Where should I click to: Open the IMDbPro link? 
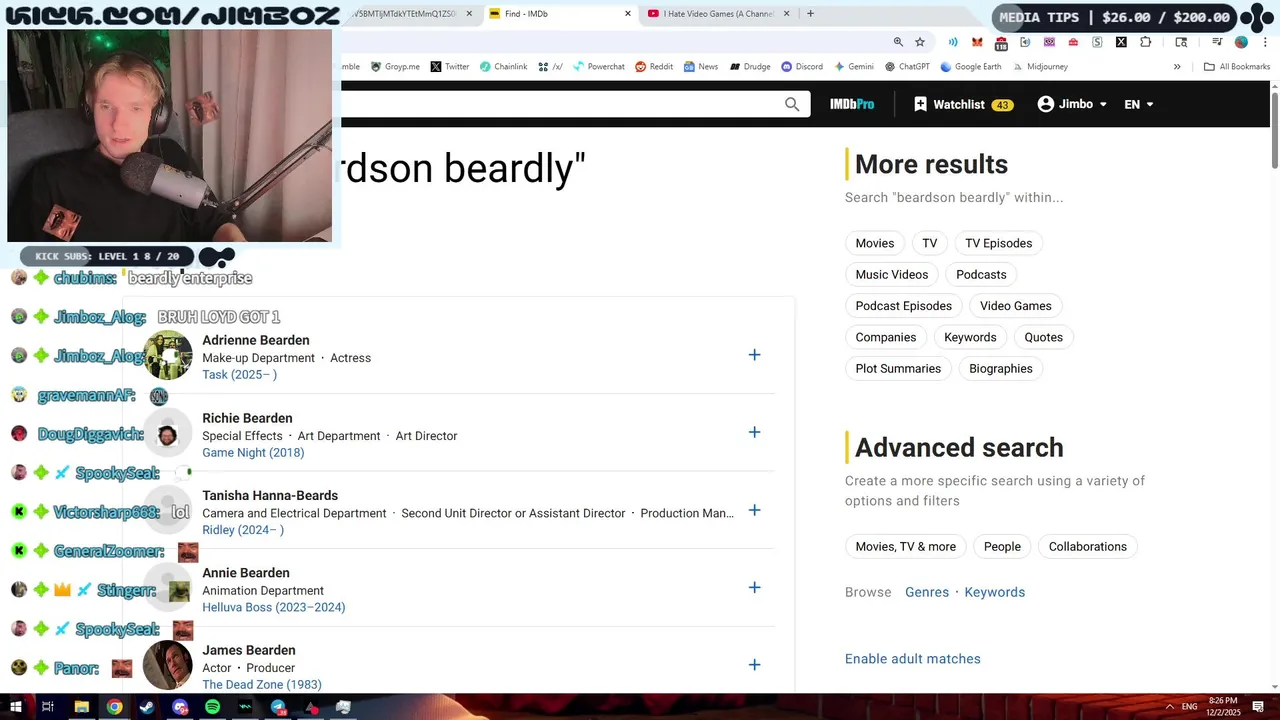point(852,104)
